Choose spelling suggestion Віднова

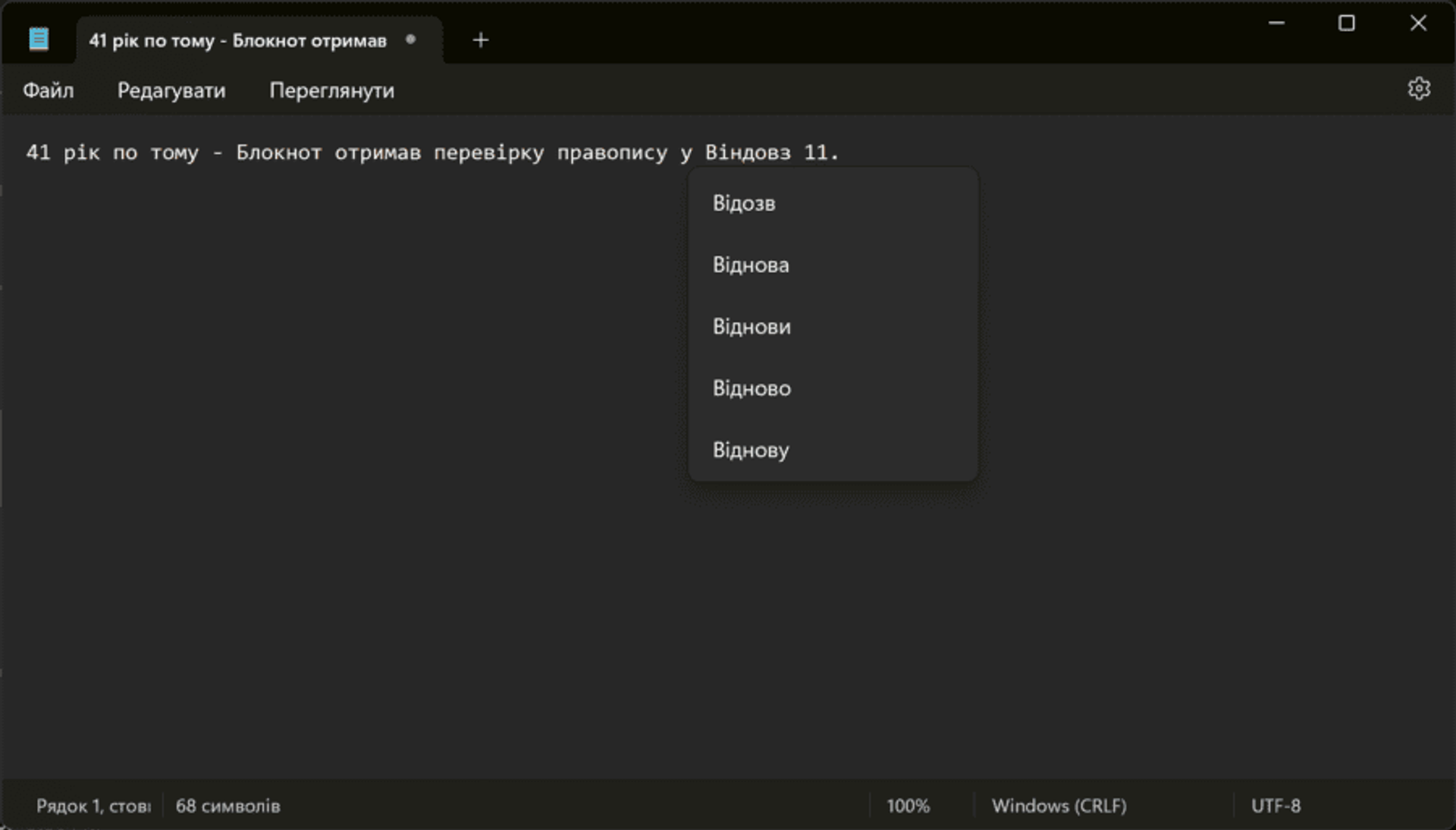(833, 265)
